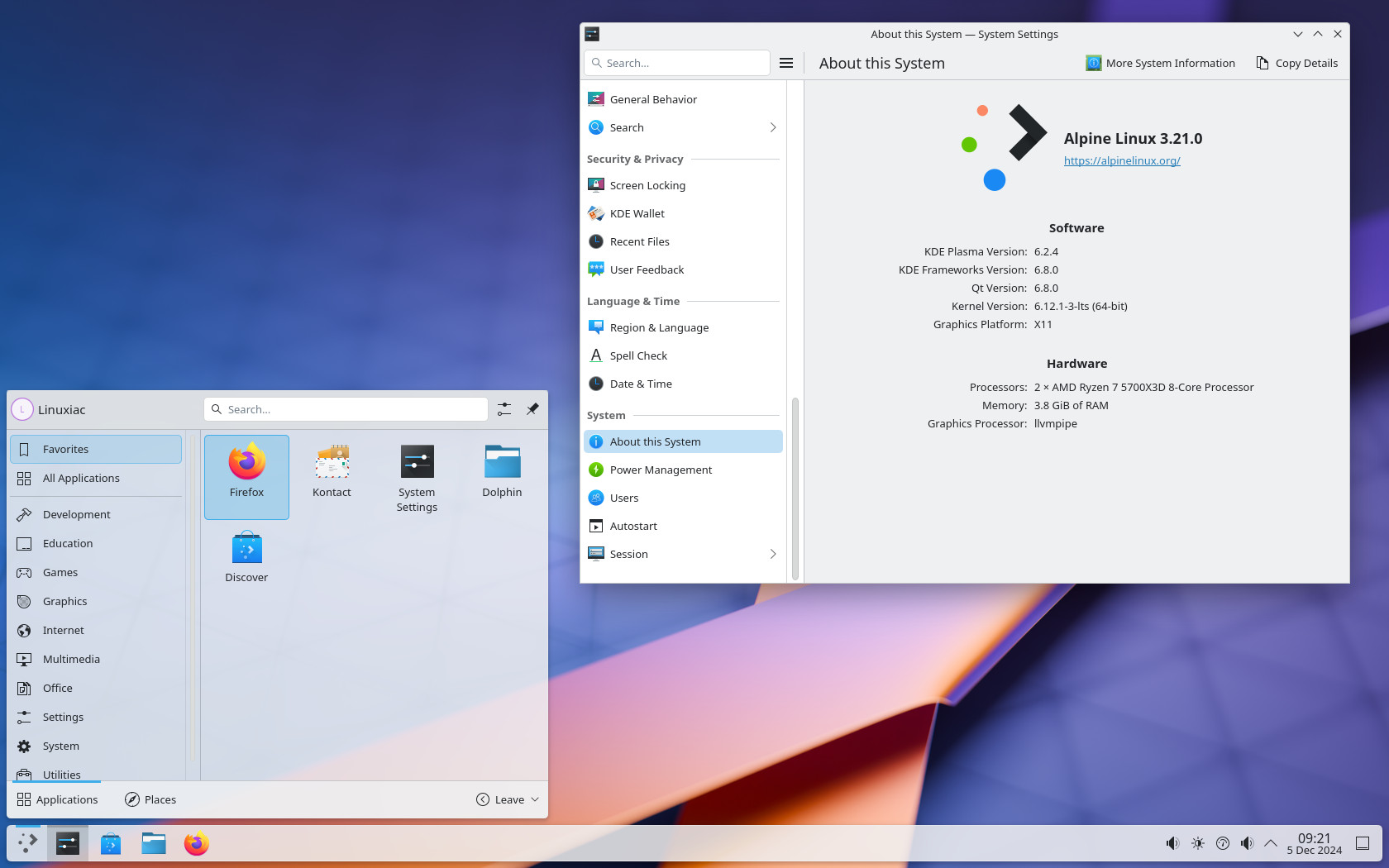Expand the Search settings chevron

coord(773,127)
